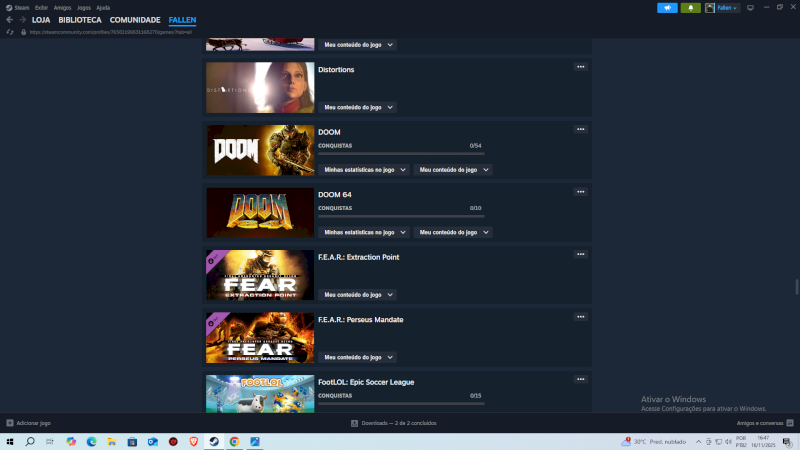
Task: Expand DOOM 64 game content dropdown
Action: (x=453, y=232)
